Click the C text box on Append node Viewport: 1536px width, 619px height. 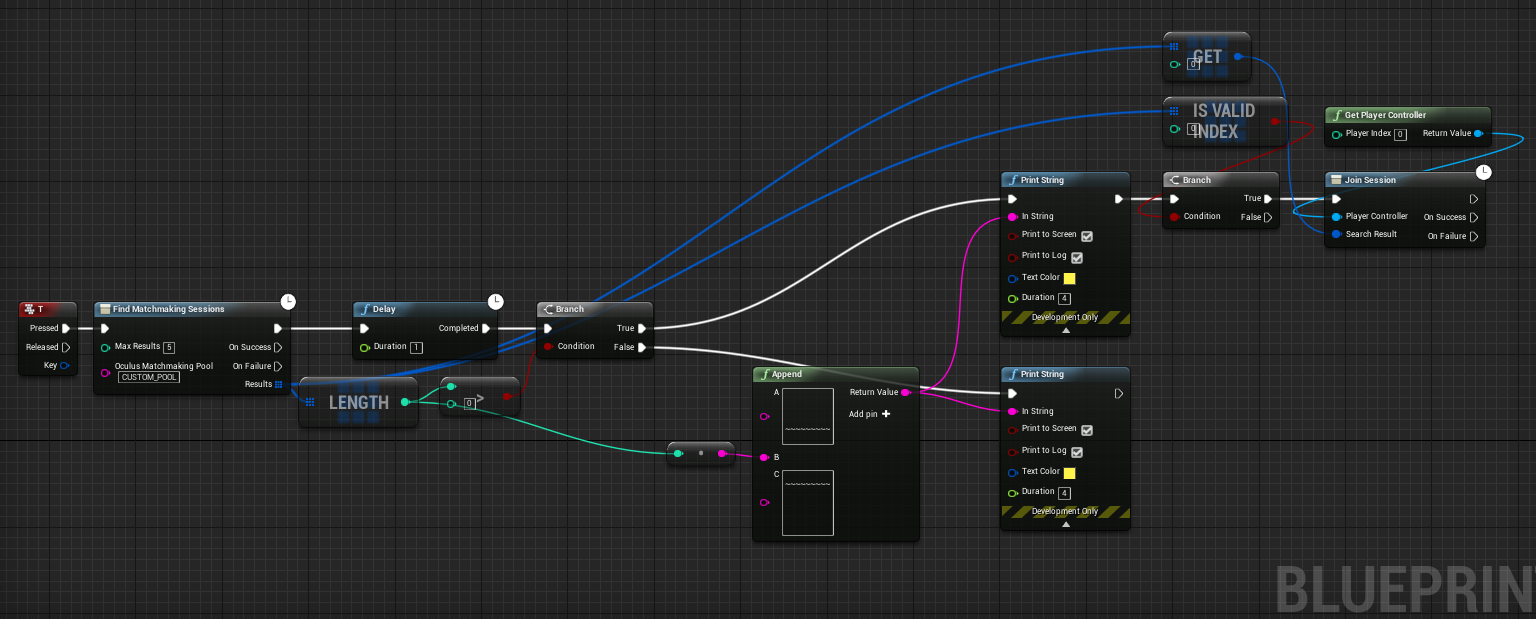click(808, 503)
